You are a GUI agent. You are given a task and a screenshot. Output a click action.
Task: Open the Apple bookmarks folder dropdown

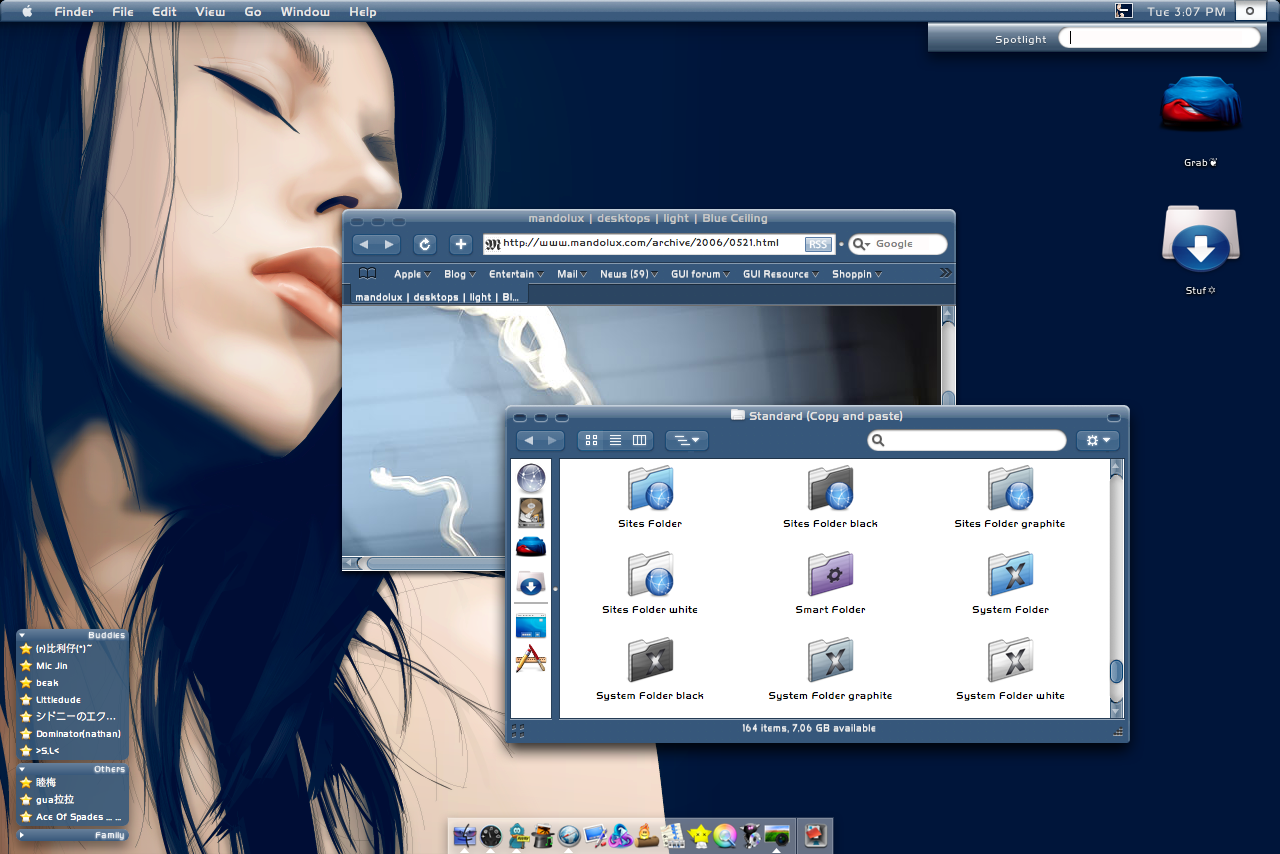(412, 274)
